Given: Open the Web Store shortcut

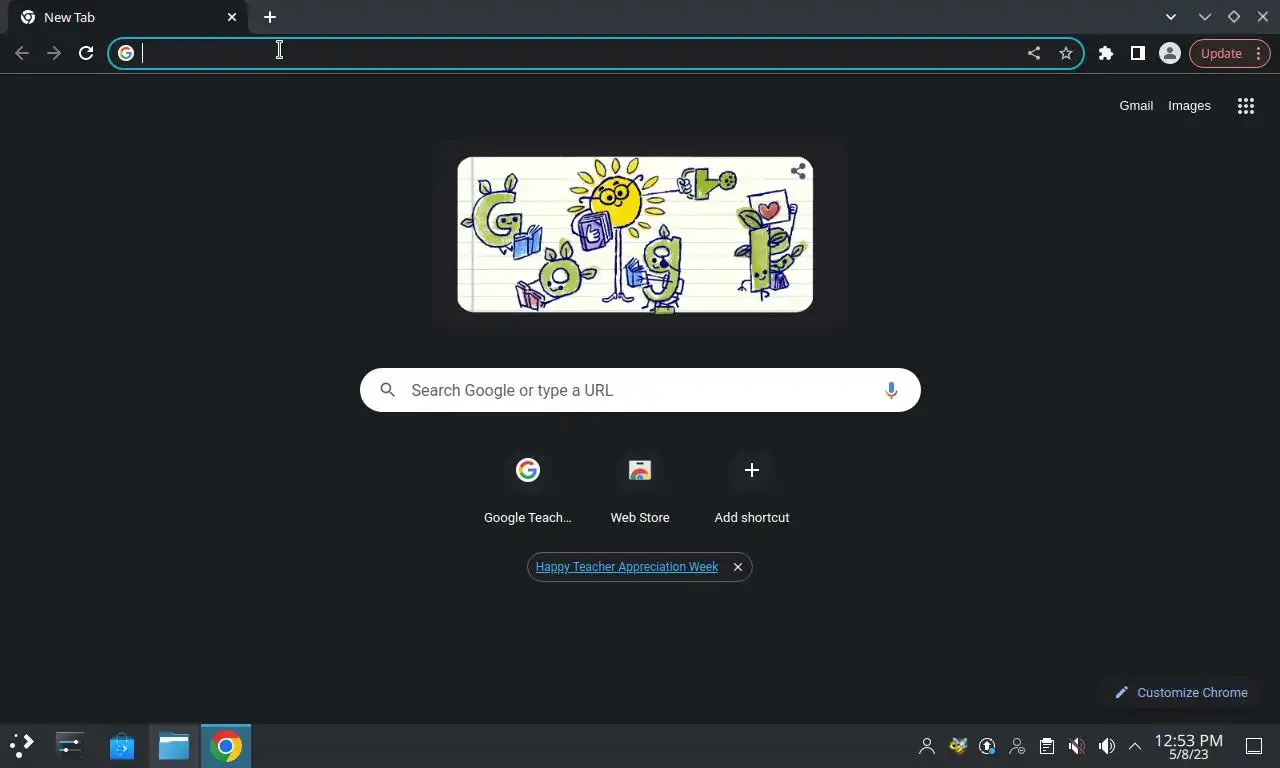Looking at the screenshot, I should [x=640, y=489].
